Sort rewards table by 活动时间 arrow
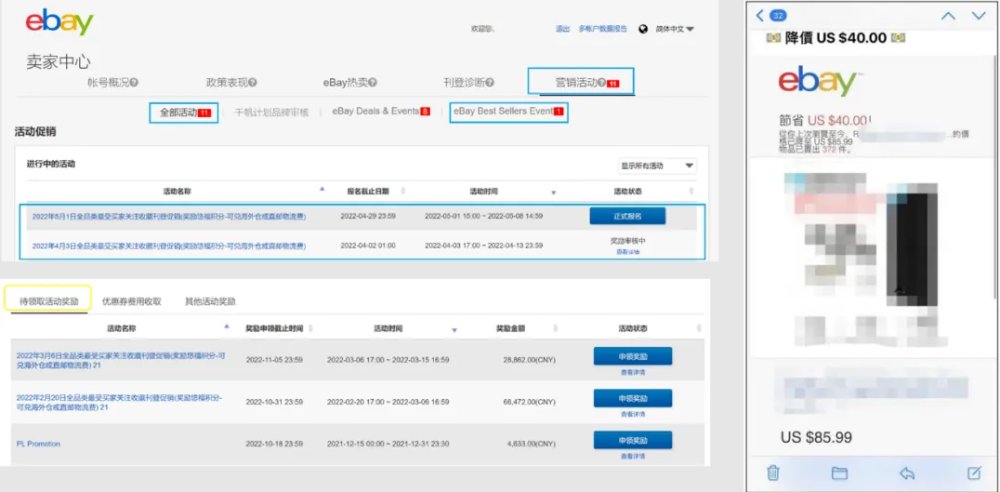The width and height of the screenshot is (1000, 492). [454, 331]
